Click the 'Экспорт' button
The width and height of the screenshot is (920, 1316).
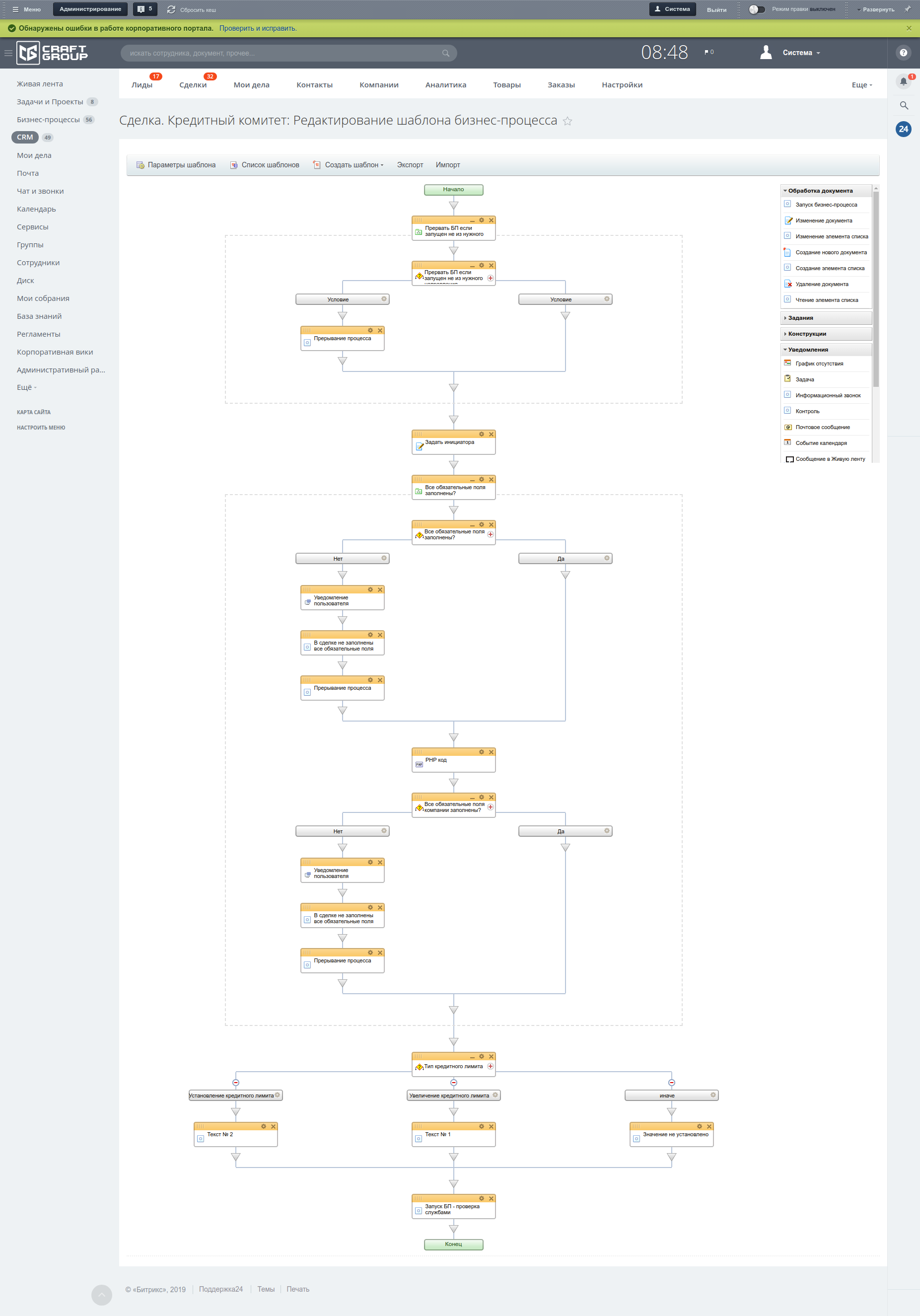click(x=410, y=165)
